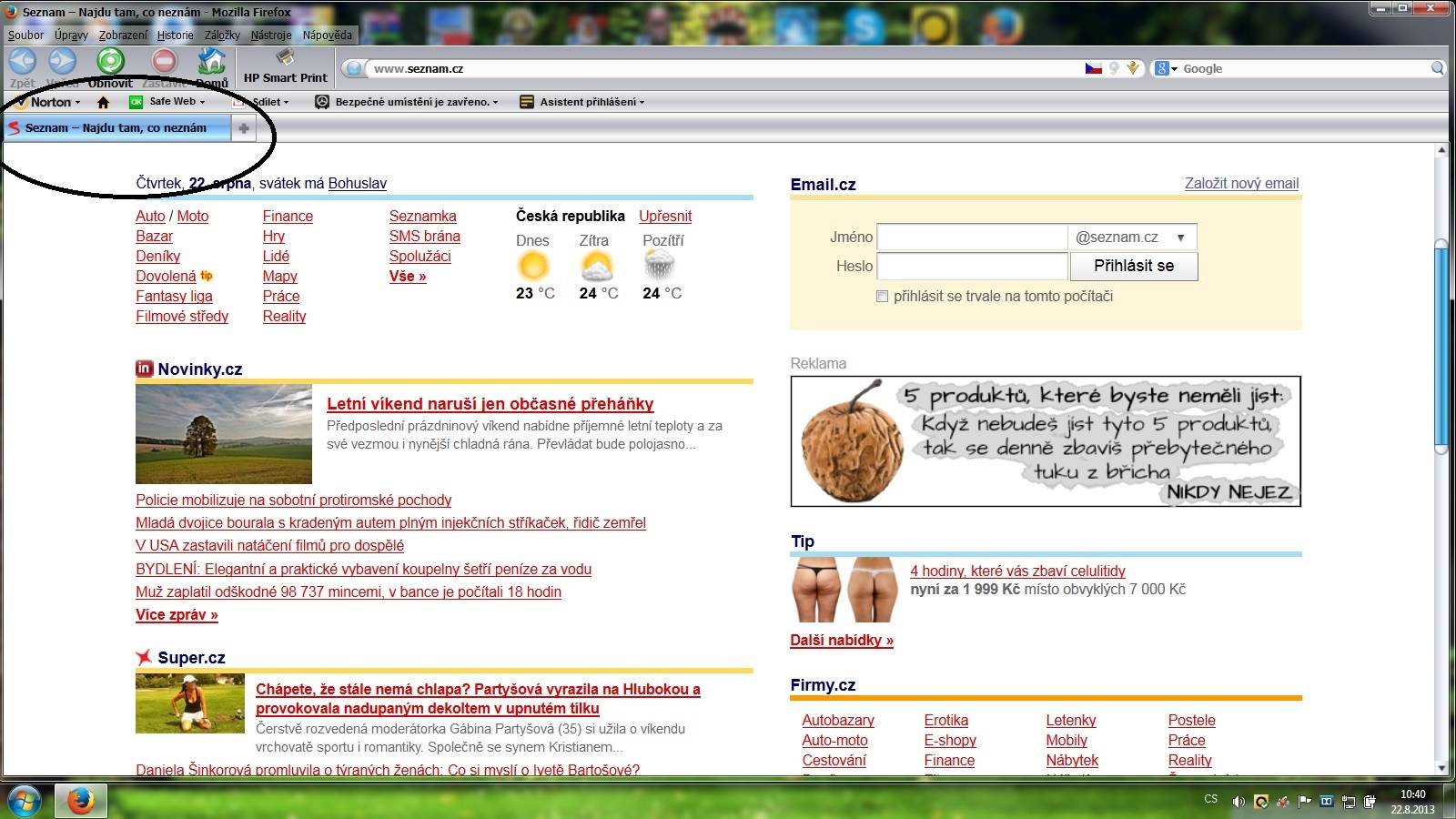
Task: Open the Sdílet dropdown
Action: pyautogui.click(x=286, y=102)
